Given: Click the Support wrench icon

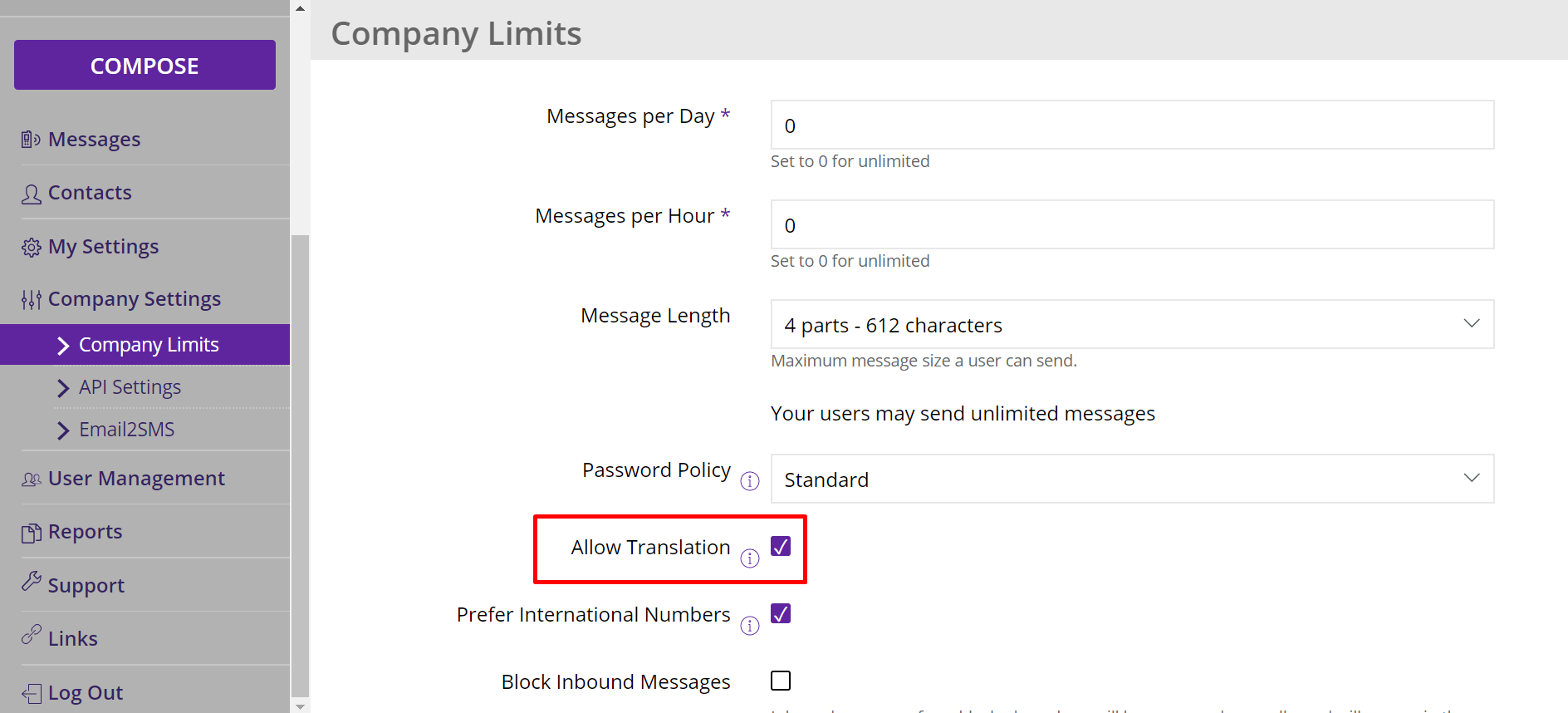Looking at the screenshot, I should 31,582.
